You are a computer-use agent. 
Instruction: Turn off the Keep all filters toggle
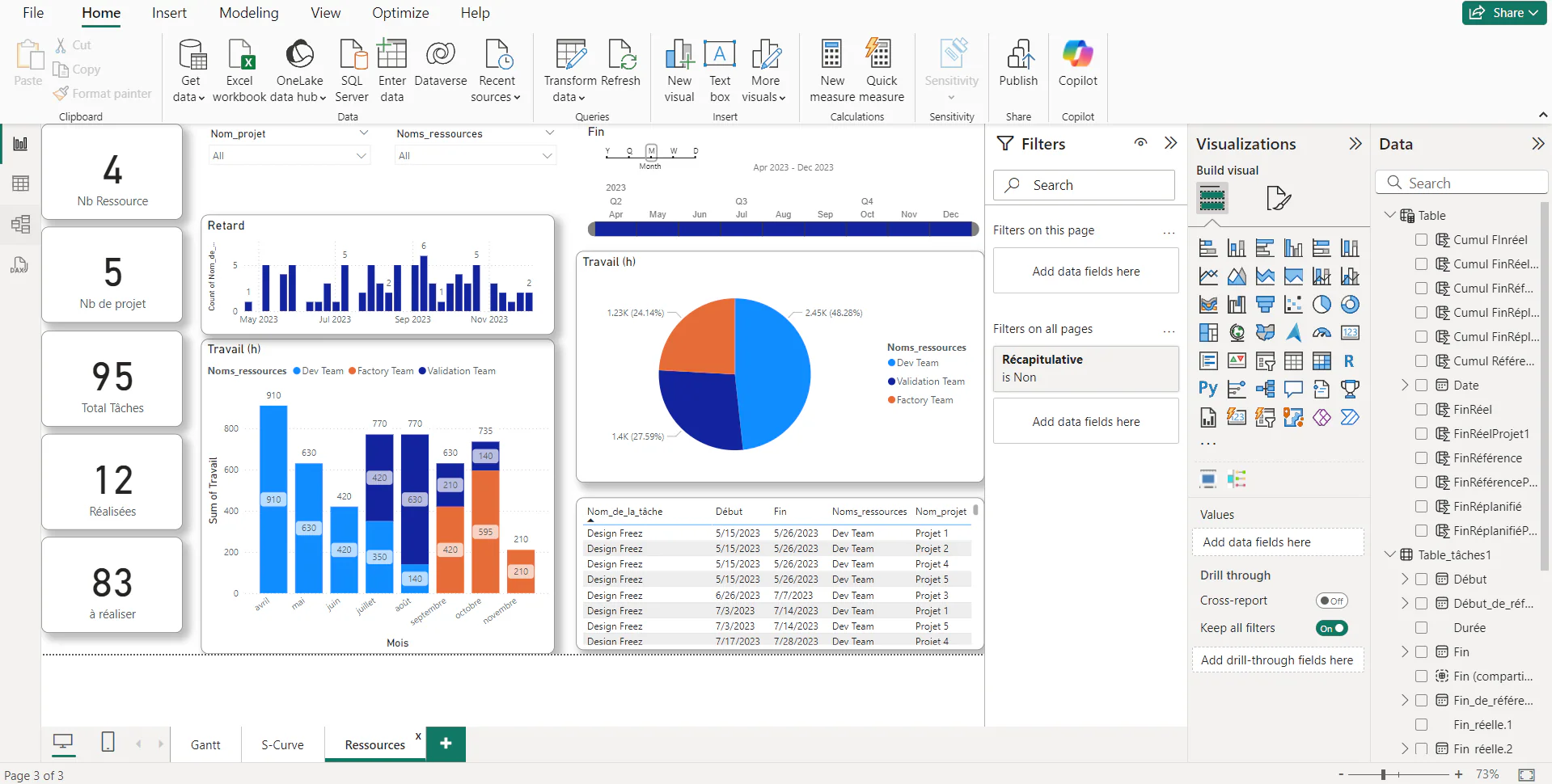click(1331, 628)
